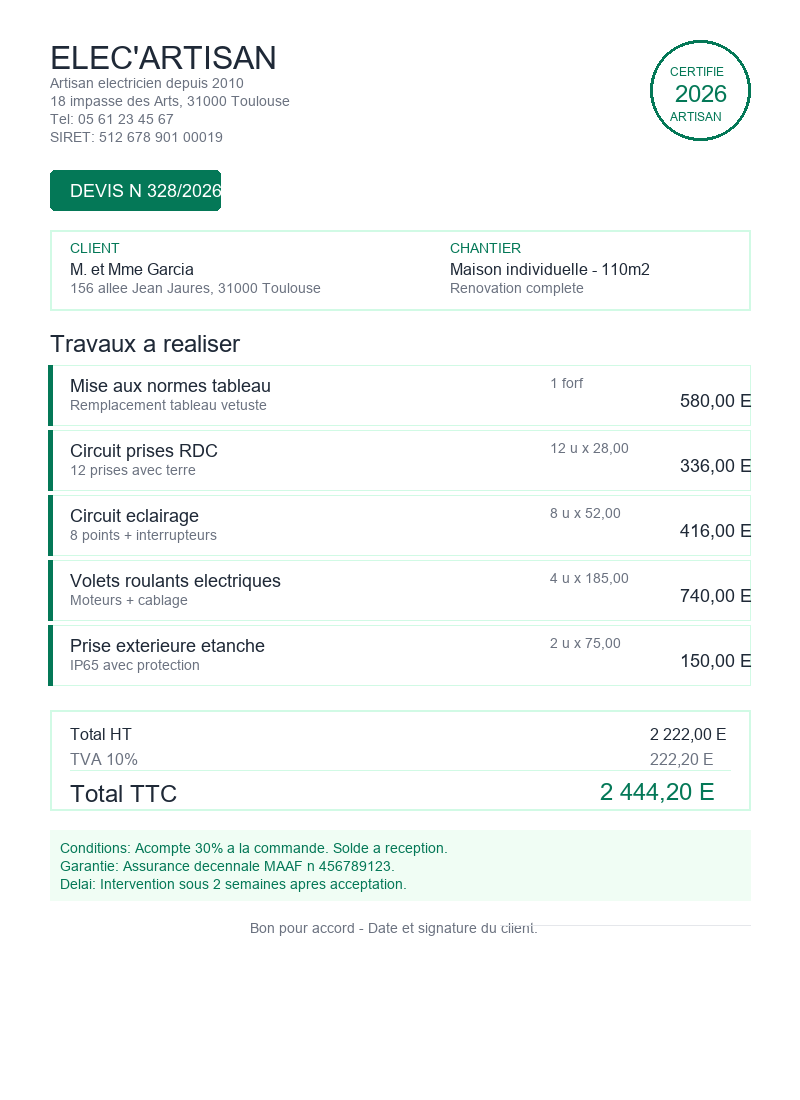
Task: Click the 4 u x 185,00 quantity
Action: tap(589, 578)
